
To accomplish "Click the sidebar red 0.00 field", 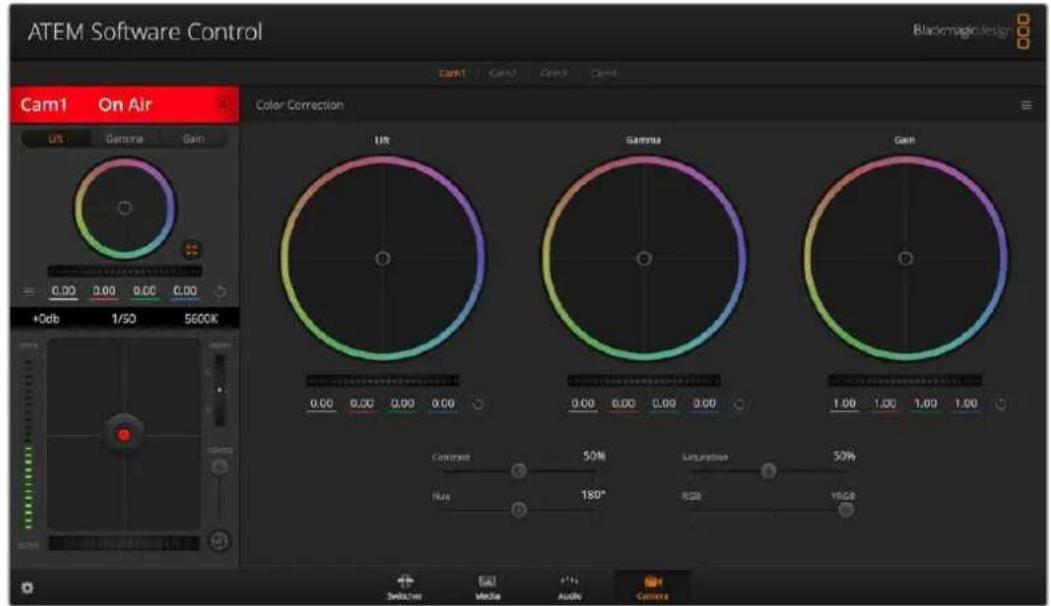I will 104,292.
